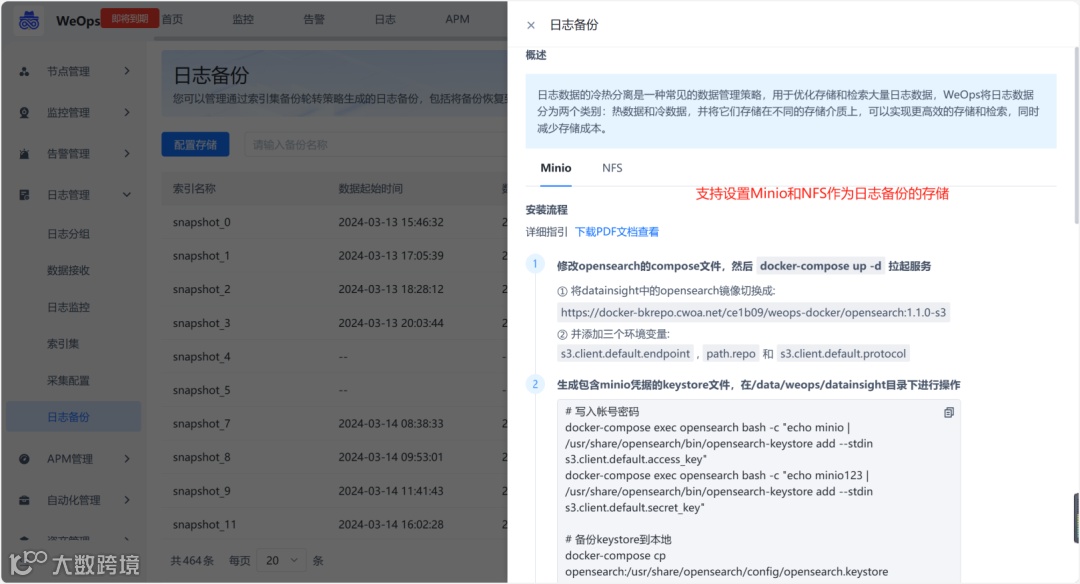The image size is (1080, 584).
Task: Select the snapshot_0 row name
Action: [202, 222]
